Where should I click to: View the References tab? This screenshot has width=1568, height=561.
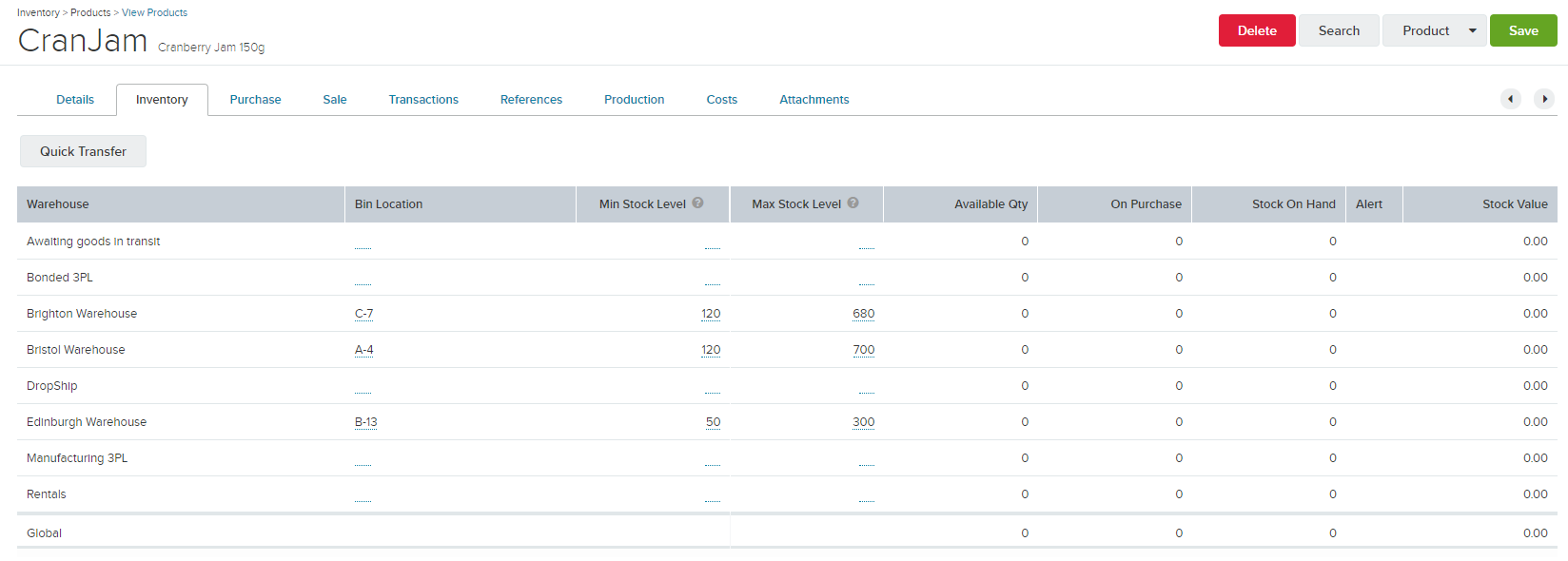point(531,100)
